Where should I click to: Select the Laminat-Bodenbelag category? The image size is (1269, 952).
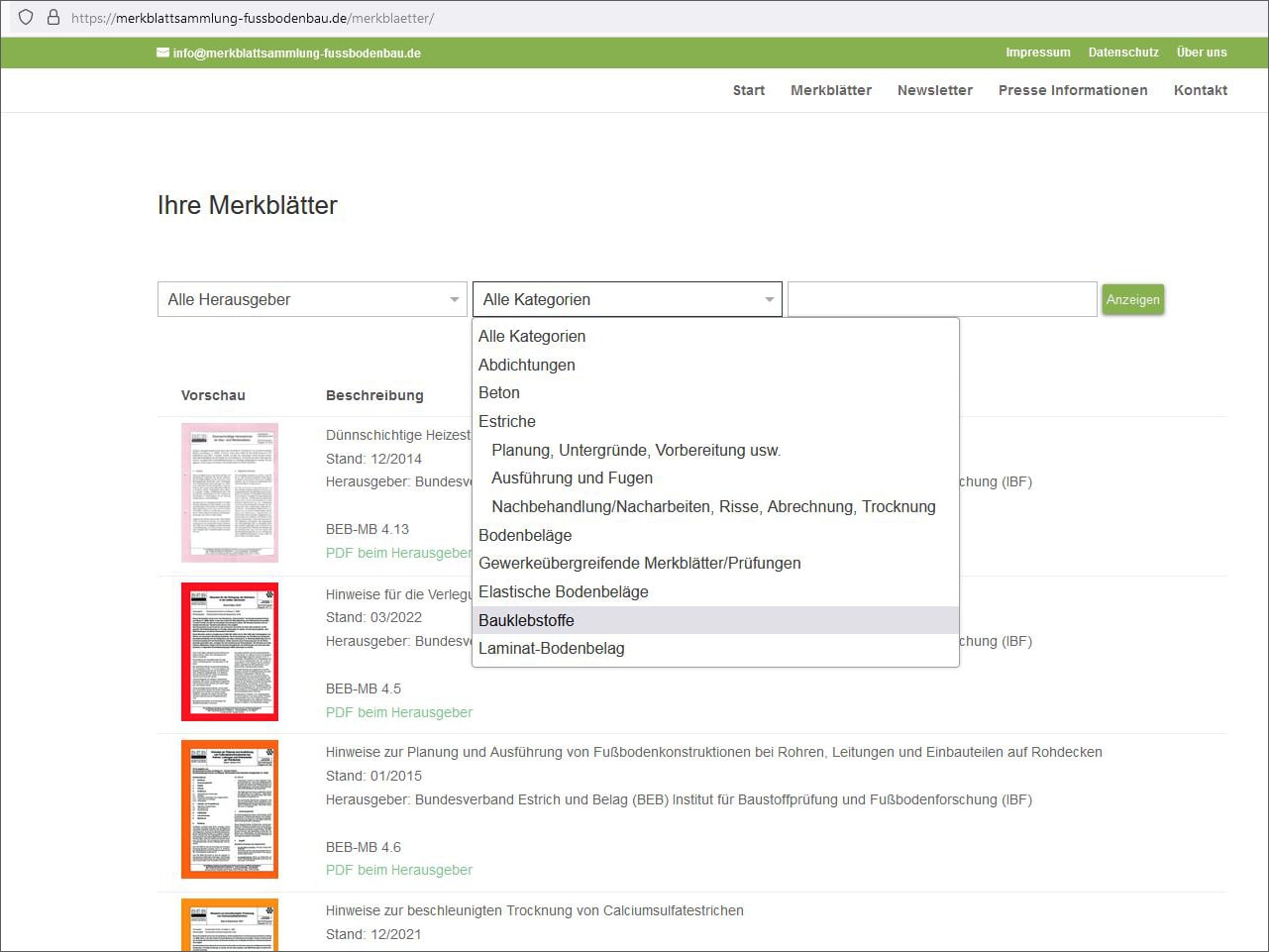[x=715, y=648]
